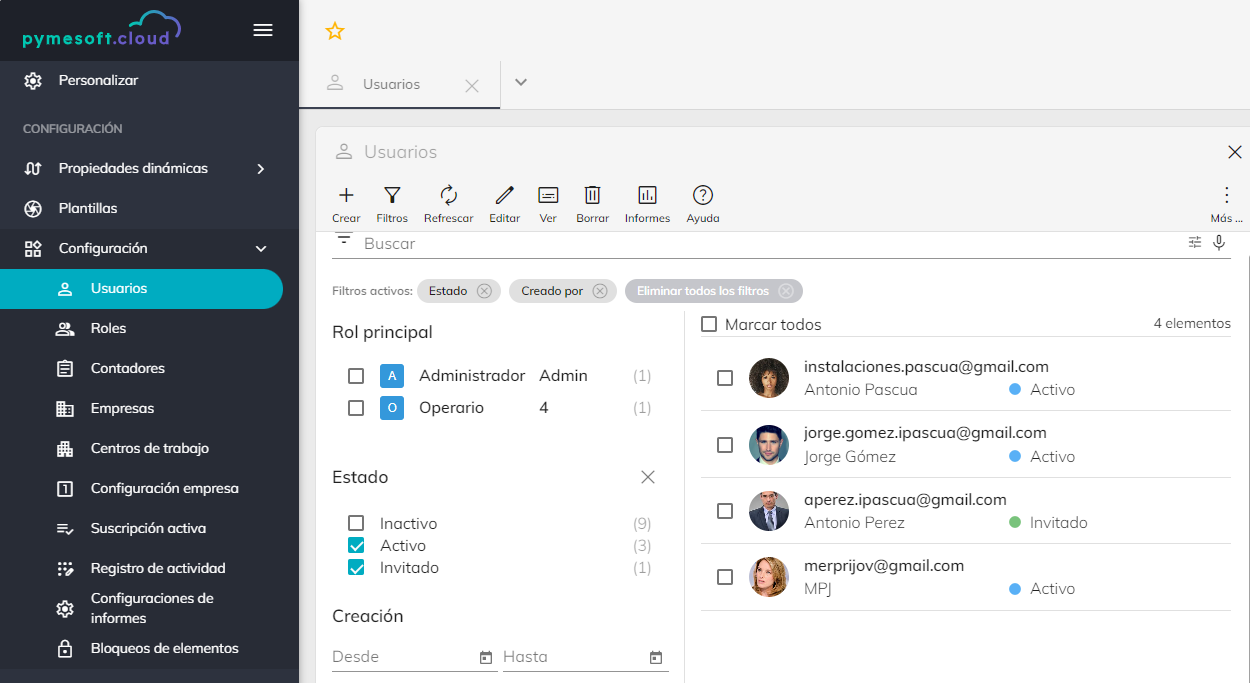This screenshot has height=683, width=1250.
Task: Click Eliminar todos los filtros chip
Action: [x=703, y=291]
